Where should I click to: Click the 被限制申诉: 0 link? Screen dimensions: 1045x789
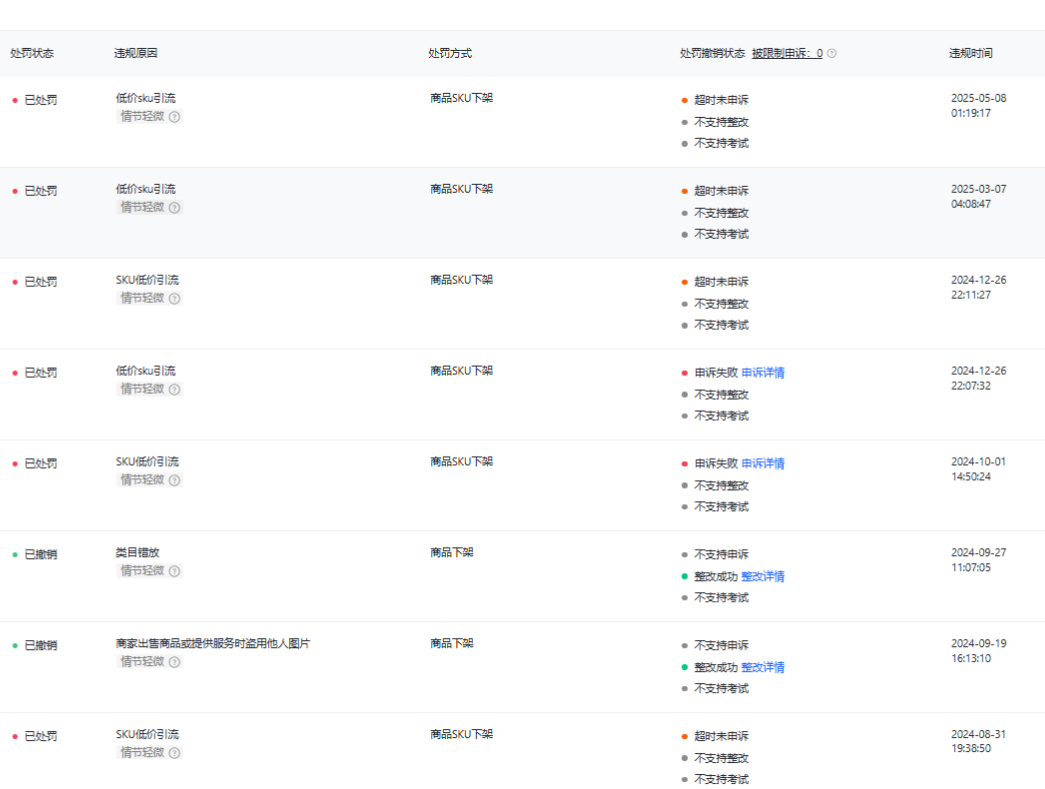787,54
